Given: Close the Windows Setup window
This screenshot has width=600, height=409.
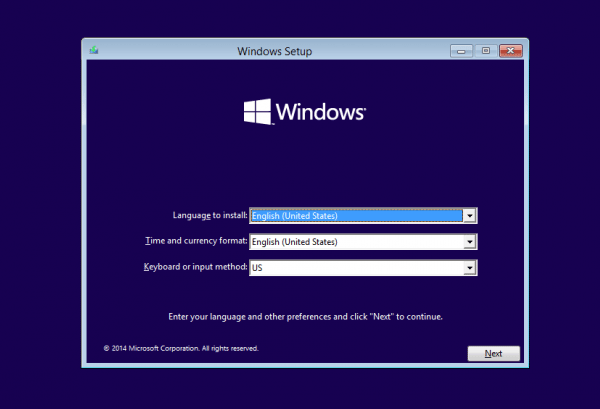Looking at the screenshot, I should (511, 51).
